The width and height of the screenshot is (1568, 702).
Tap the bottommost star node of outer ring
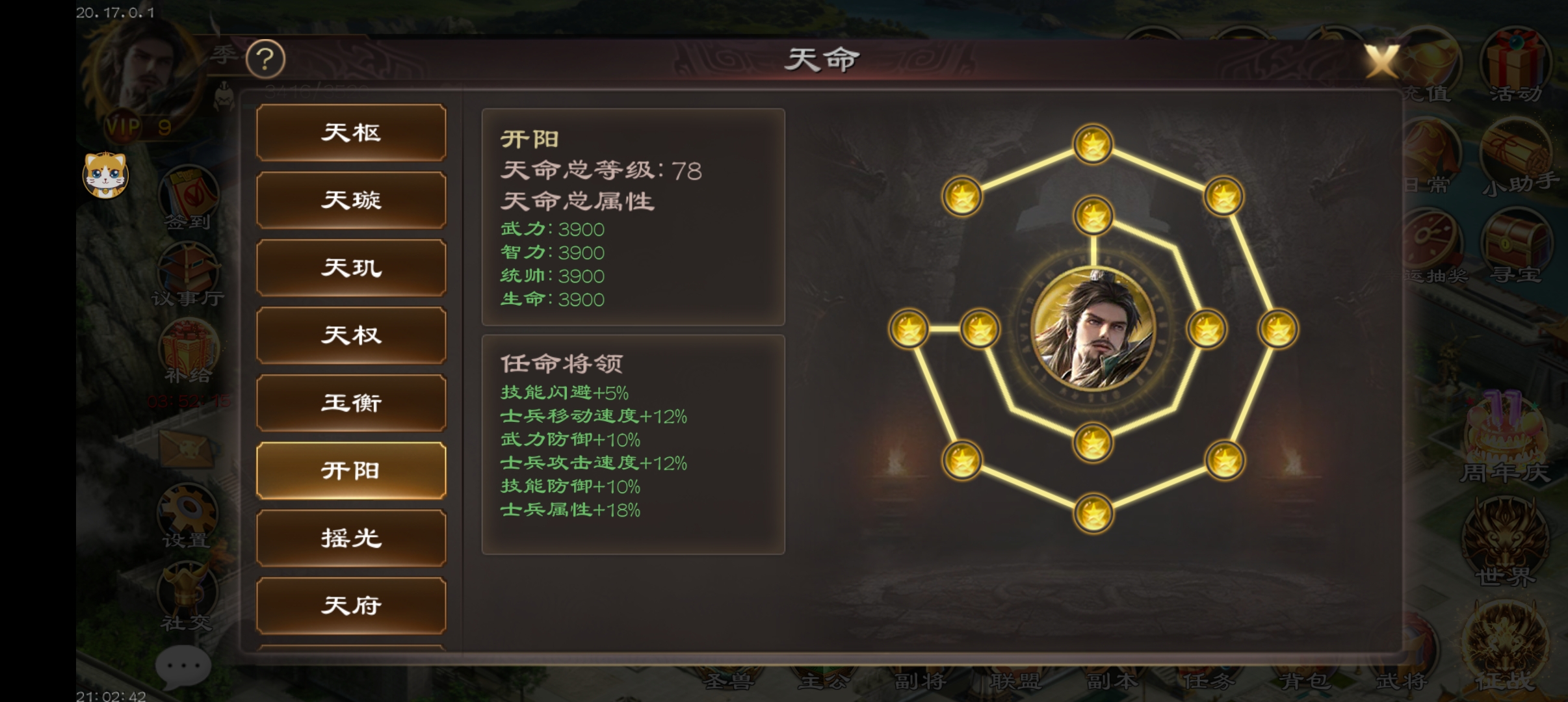[1093, 514]
